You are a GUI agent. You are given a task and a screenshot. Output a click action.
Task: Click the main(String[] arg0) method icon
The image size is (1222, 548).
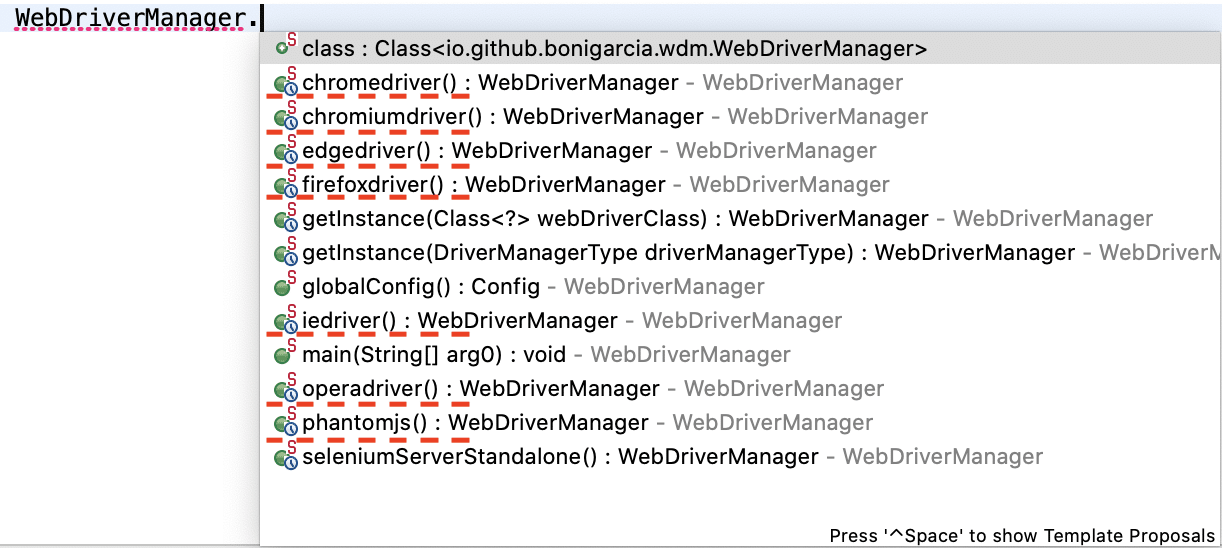285,355
